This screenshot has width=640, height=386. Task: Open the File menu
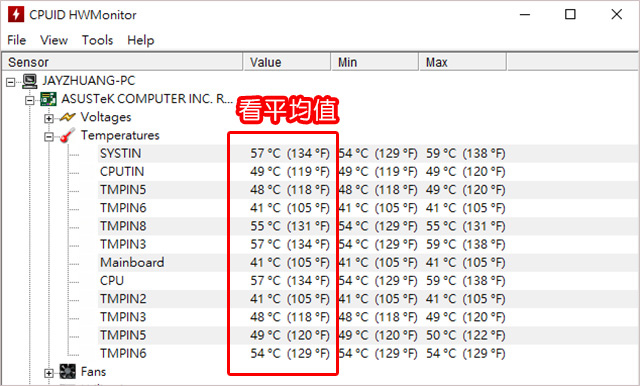click(17, 40)
